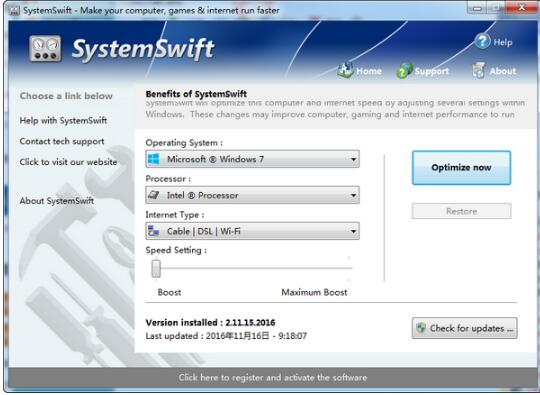Expand the Processor dropdown arrow

(x=353, y=195)
